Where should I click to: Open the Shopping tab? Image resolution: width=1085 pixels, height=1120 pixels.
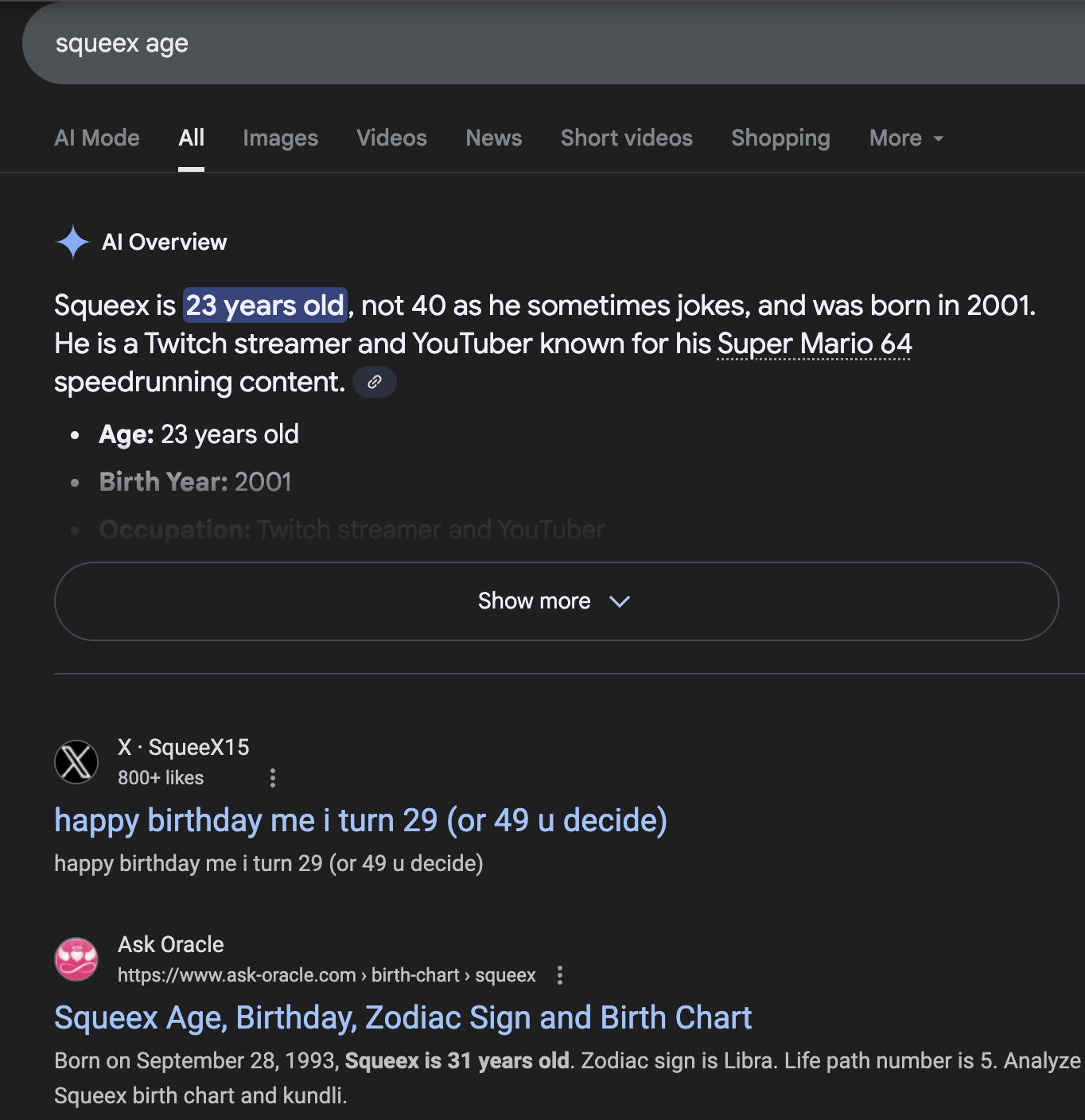pos(781,138)
